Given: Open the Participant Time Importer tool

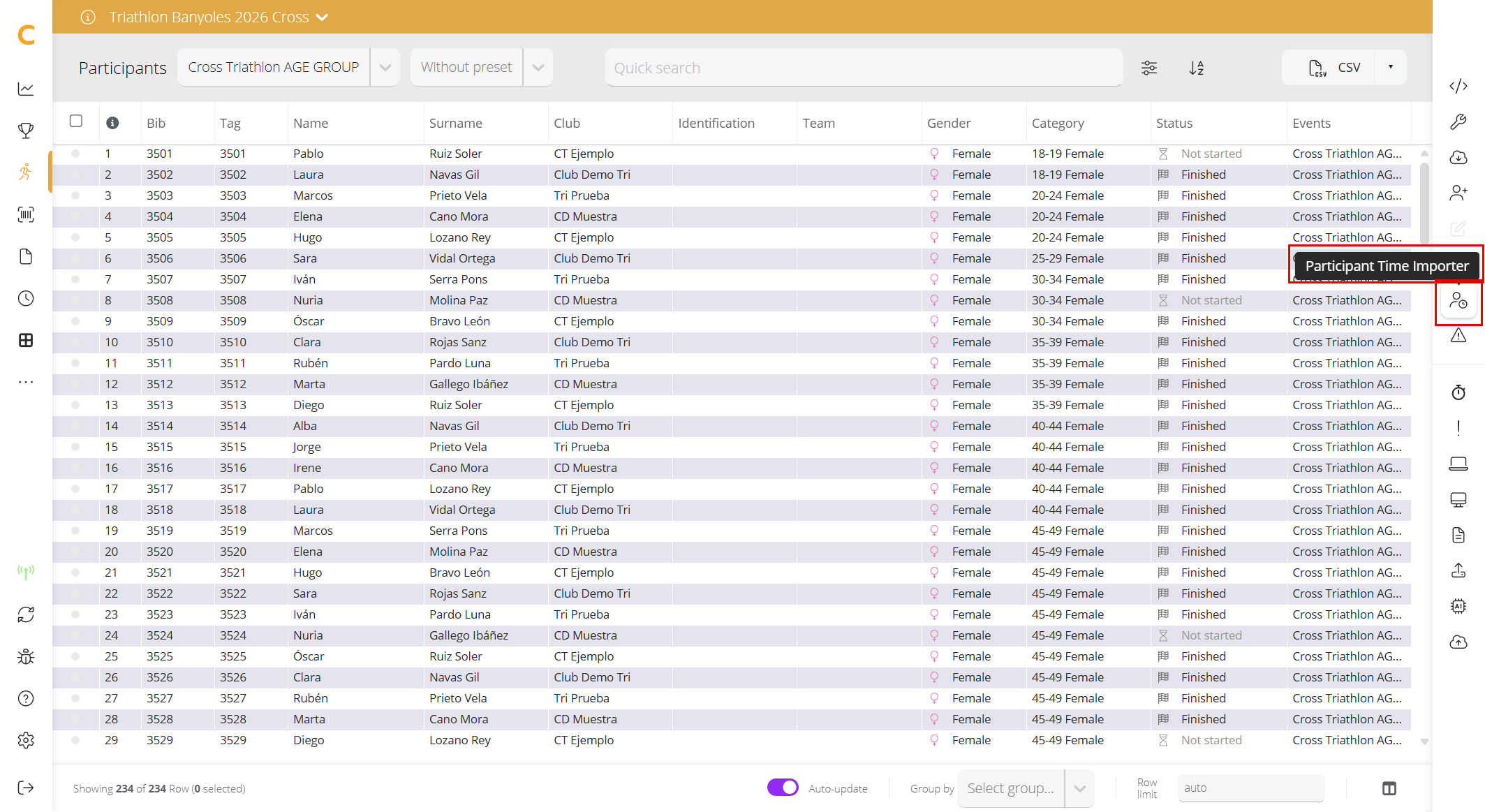Looking at the screenshot, I should (1458, 301).
